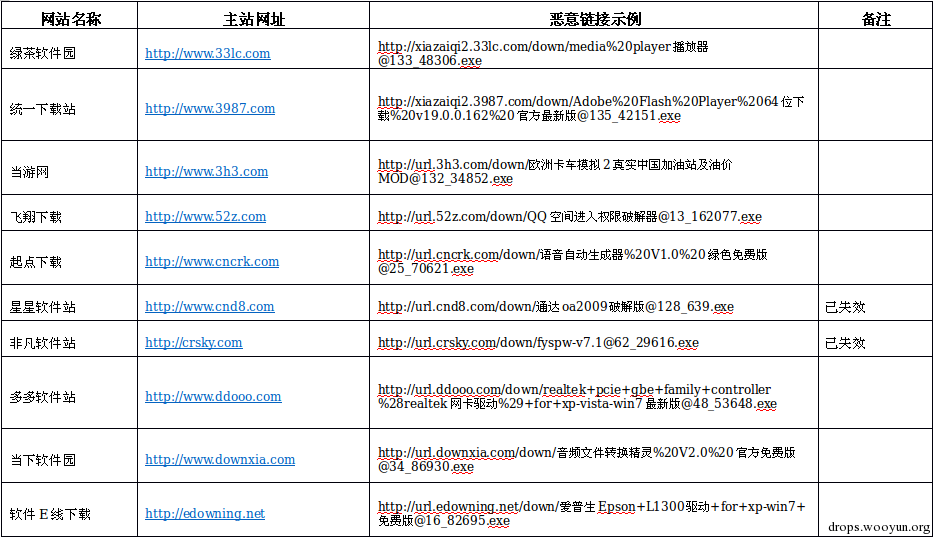Click the url.edowning.net Epson URL text
The width and height of the screenshot is (934, 539).
[x=591, y=513]
